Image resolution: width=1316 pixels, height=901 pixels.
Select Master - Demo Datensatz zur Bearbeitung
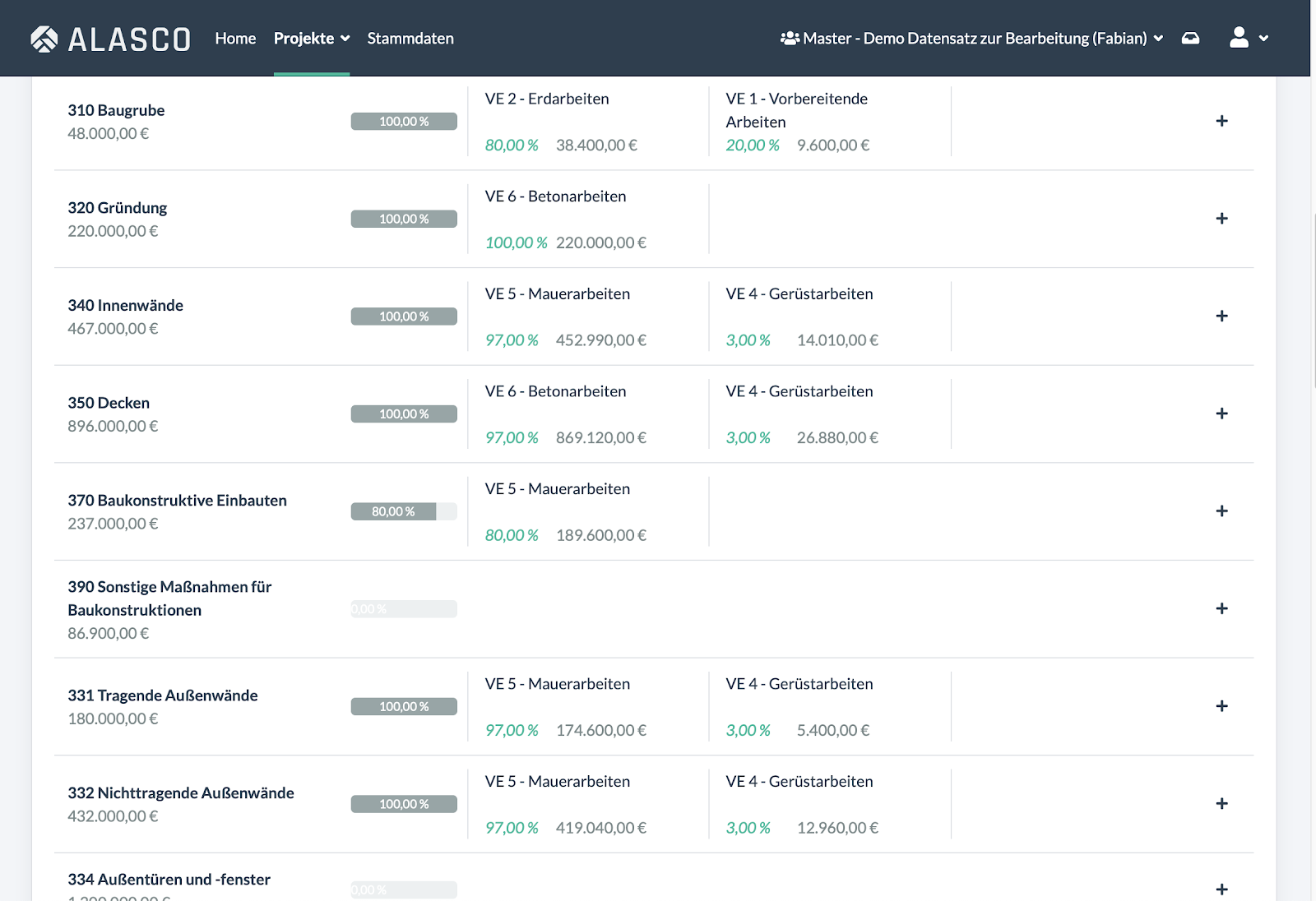(975, 39)
